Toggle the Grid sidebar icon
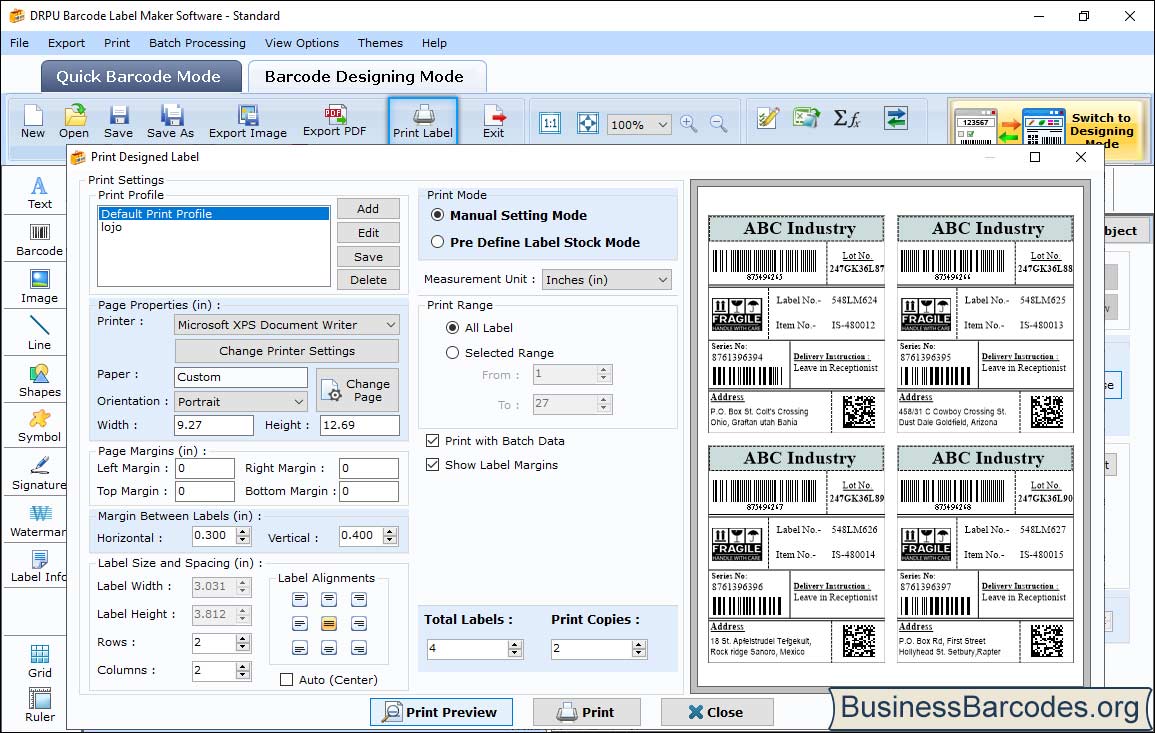 (x=39, y=662)
